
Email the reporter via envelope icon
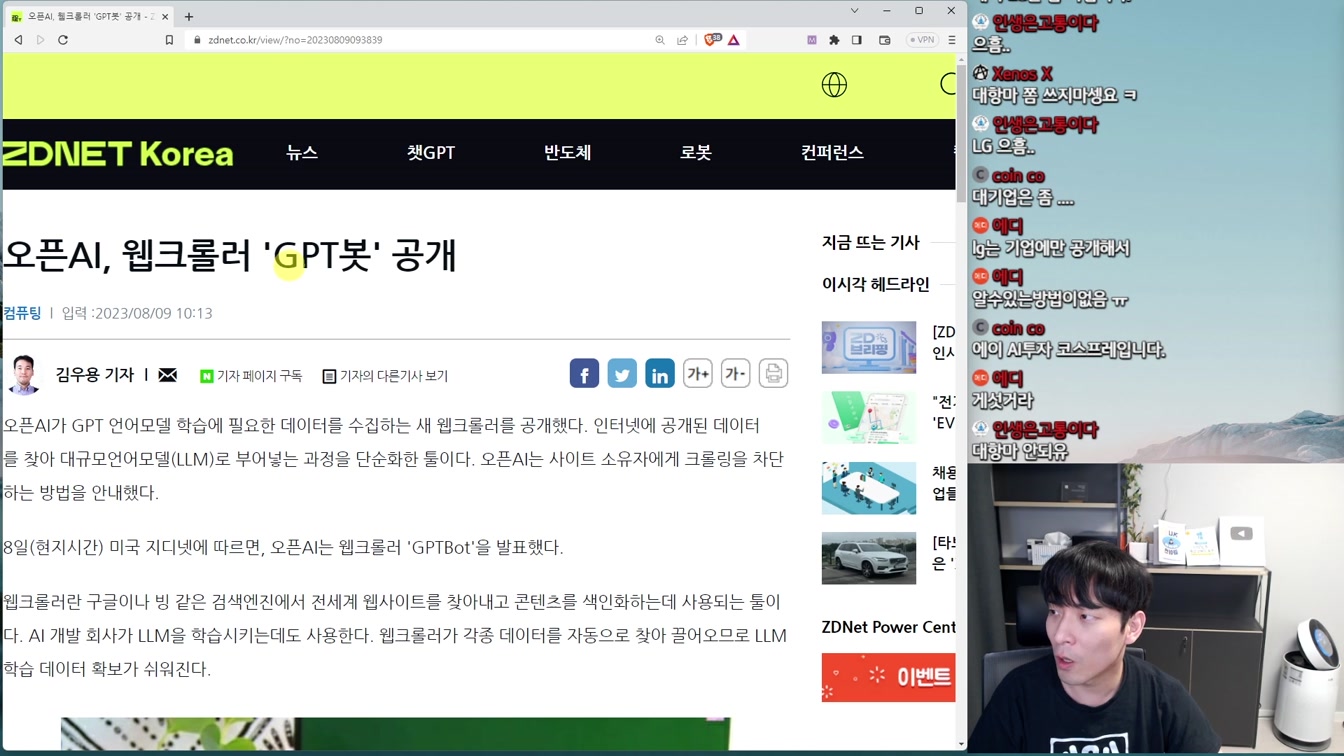168,375
